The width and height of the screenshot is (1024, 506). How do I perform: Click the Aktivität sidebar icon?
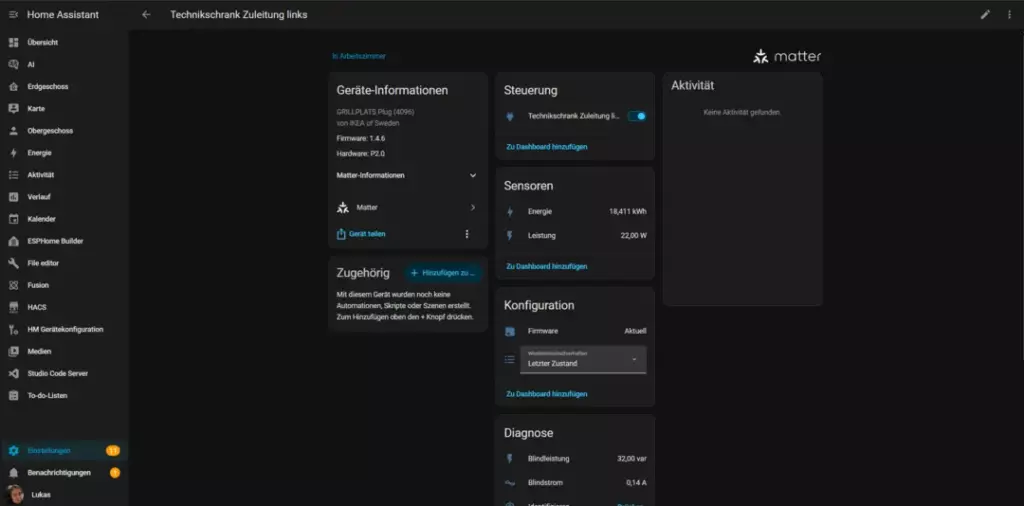[13, 175]
